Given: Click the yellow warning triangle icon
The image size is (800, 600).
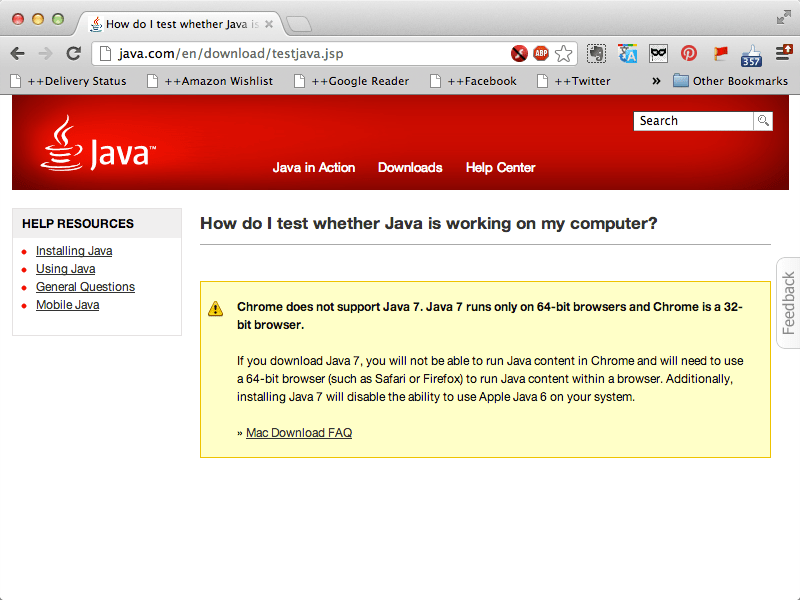Looking at the screenshot, I should (x=215, y=309).
